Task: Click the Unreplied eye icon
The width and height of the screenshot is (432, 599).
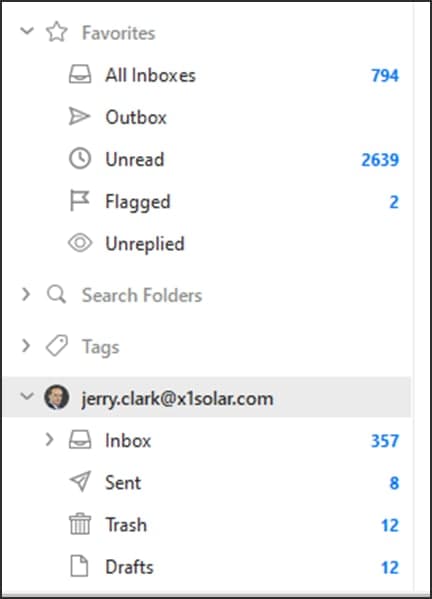Action: click(x=80, y=243)
